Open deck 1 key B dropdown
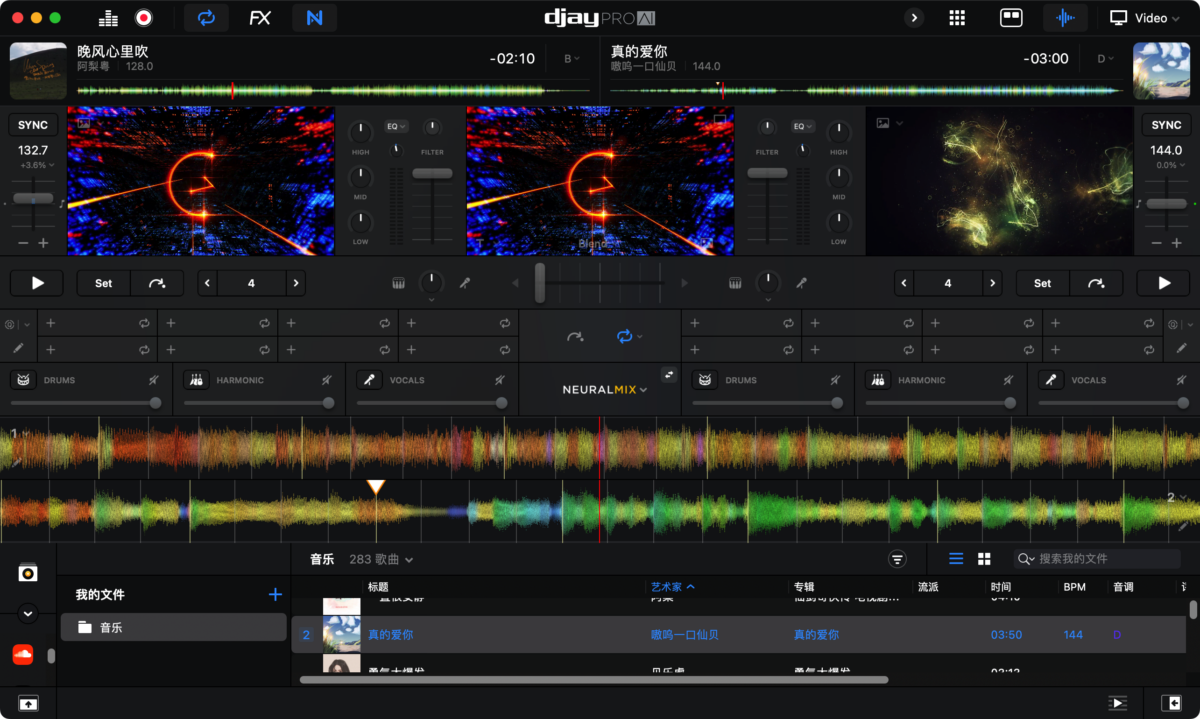The image size is (1200, 719). [x=572, y=59]
